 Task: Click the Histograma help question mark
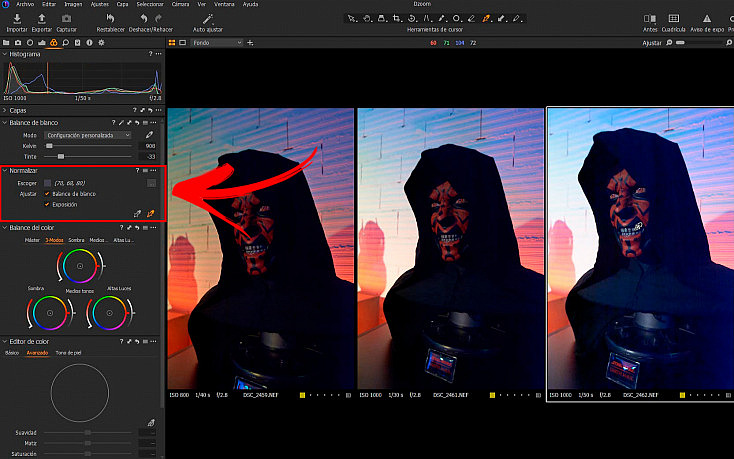(x=150, y=54)
